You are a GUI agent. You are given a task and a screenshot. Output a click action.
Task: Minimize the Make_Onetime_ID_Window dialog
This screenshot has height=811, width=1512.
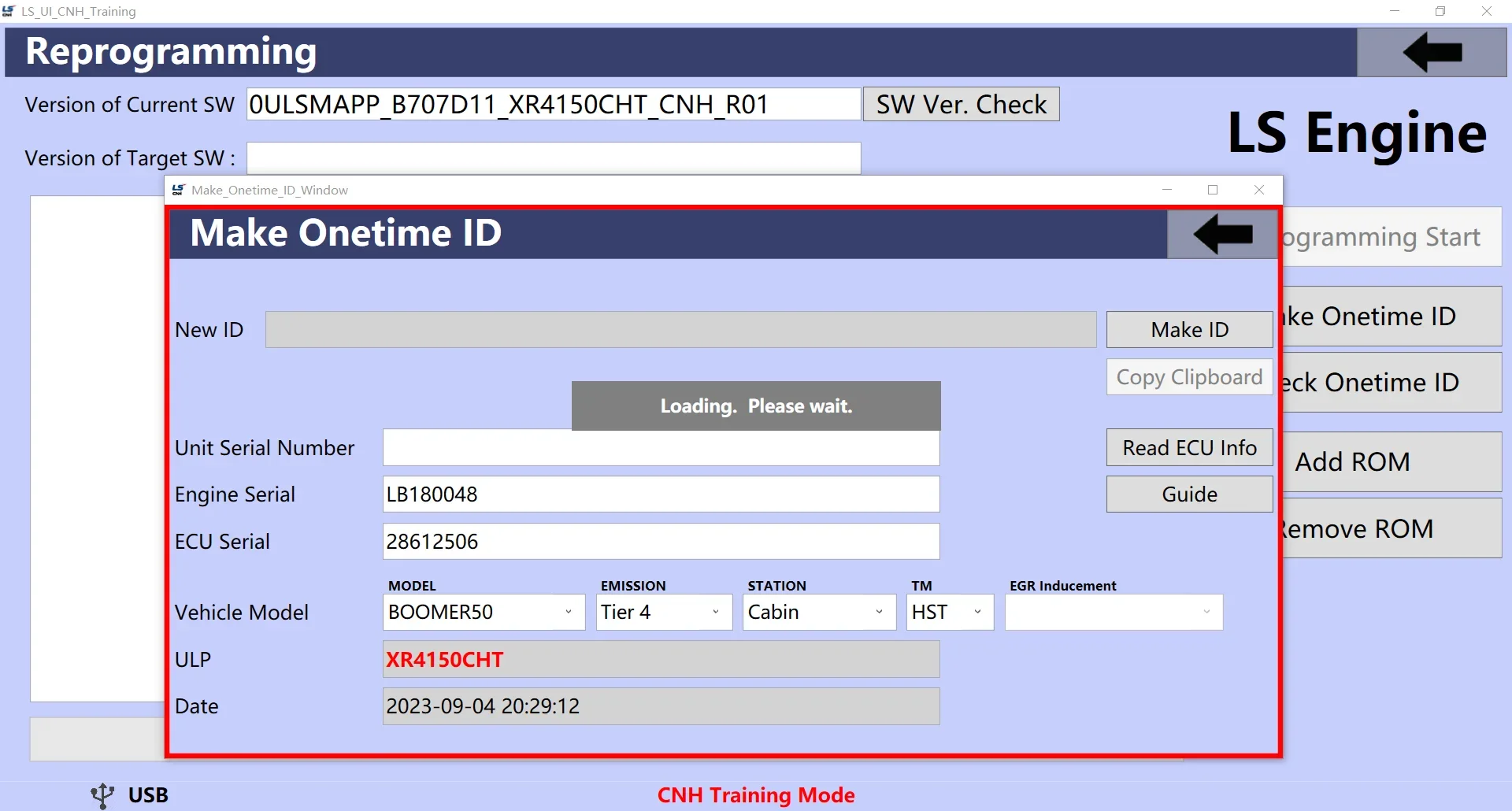(x=1167, y=190)
